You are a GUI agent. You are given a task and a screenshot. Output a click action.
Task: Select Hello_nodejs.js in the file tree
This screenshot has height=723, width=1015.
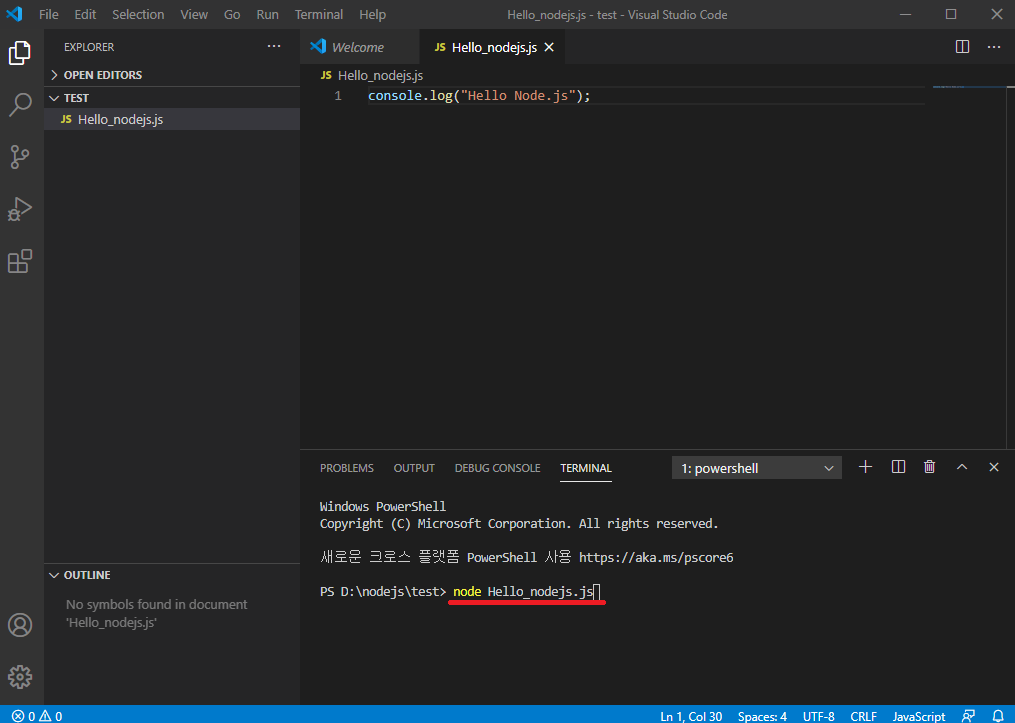coord(172,120)
